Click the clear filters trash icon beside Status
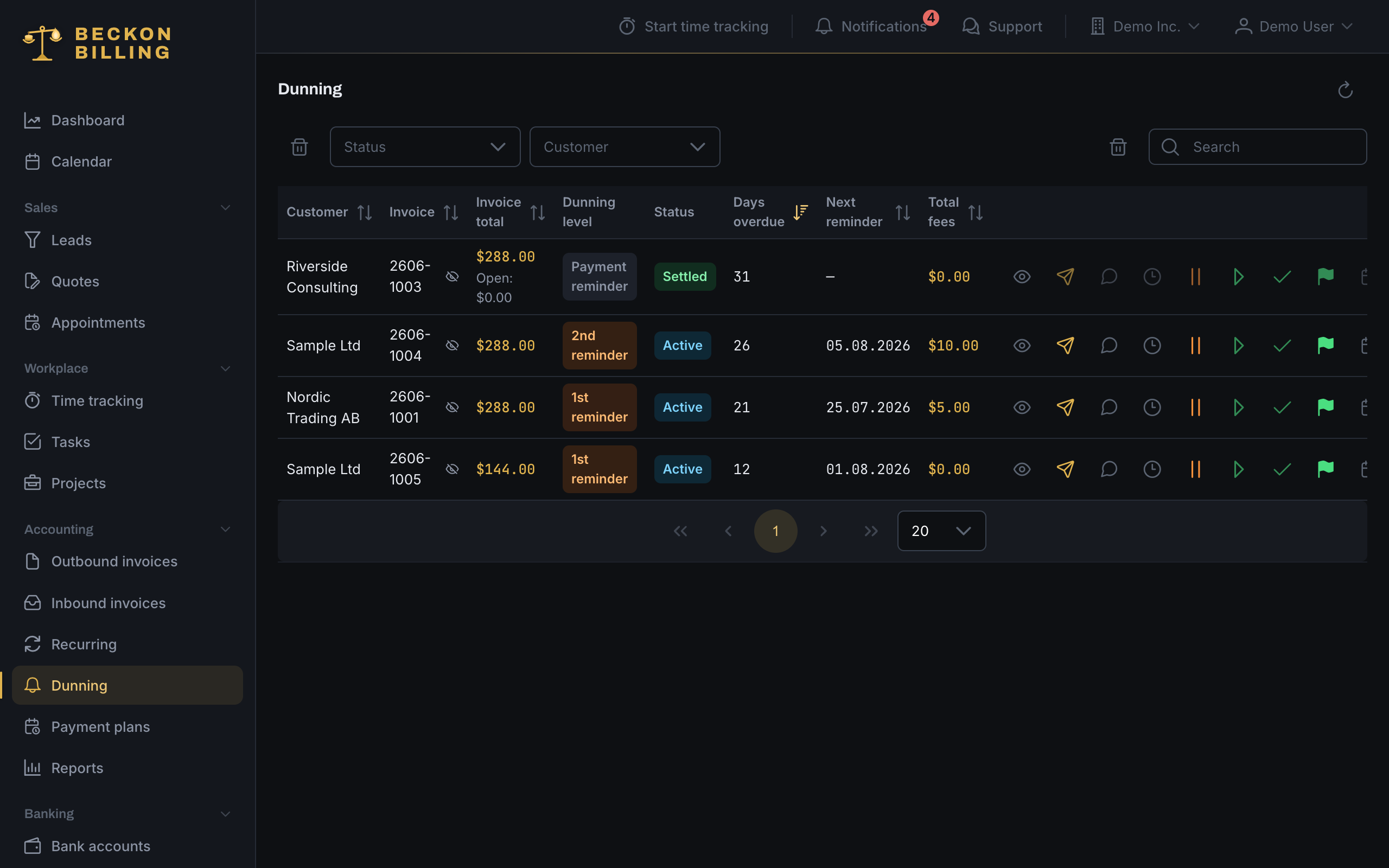The image size is (1389, 868). (300, 147)
